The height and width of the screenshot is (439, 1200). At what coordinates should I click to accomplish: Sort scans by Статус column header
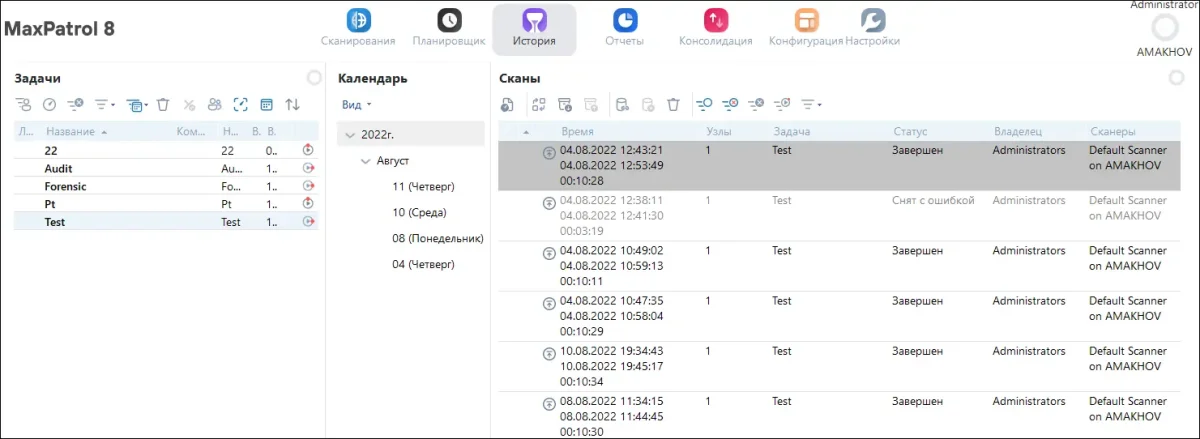pyautogui.click(x=910, y=132)
